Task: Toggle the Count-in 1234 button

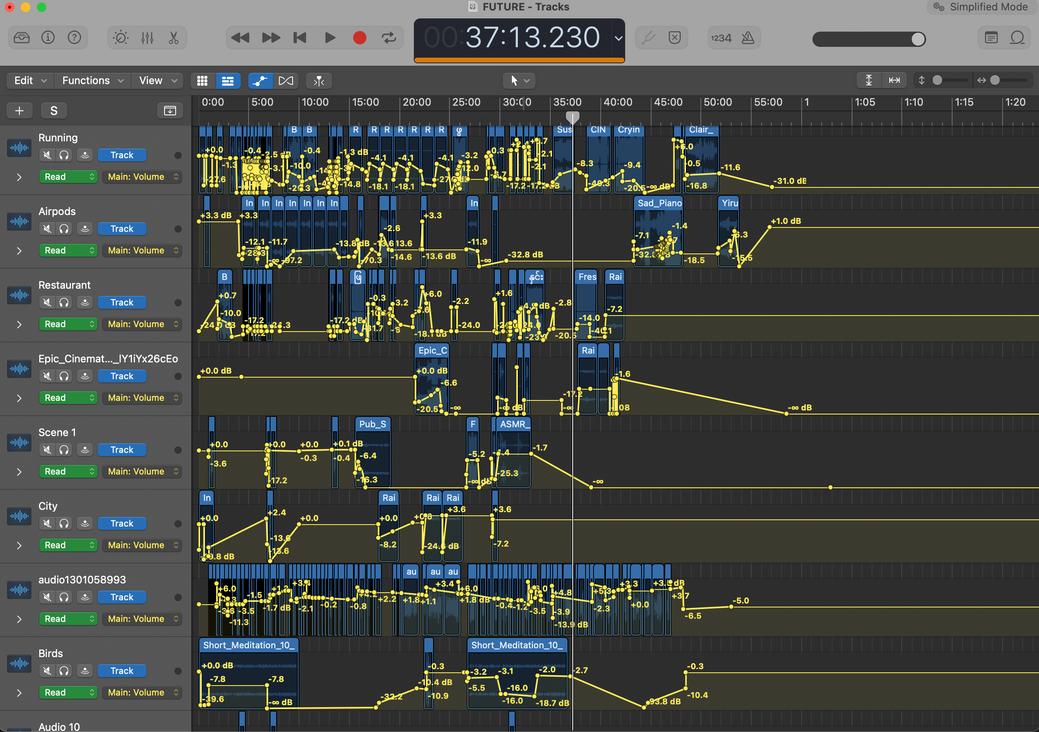Action: (721, 38)
